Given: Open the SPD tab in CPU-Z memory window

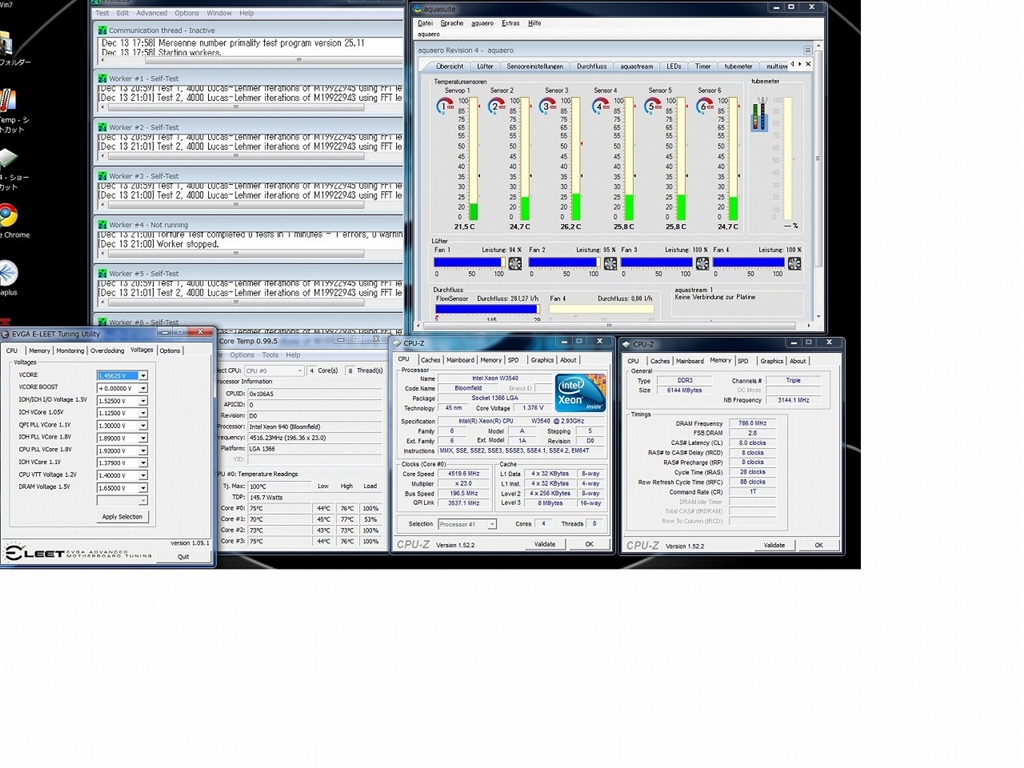Looking at the screenshot, I should pos(743,360).
